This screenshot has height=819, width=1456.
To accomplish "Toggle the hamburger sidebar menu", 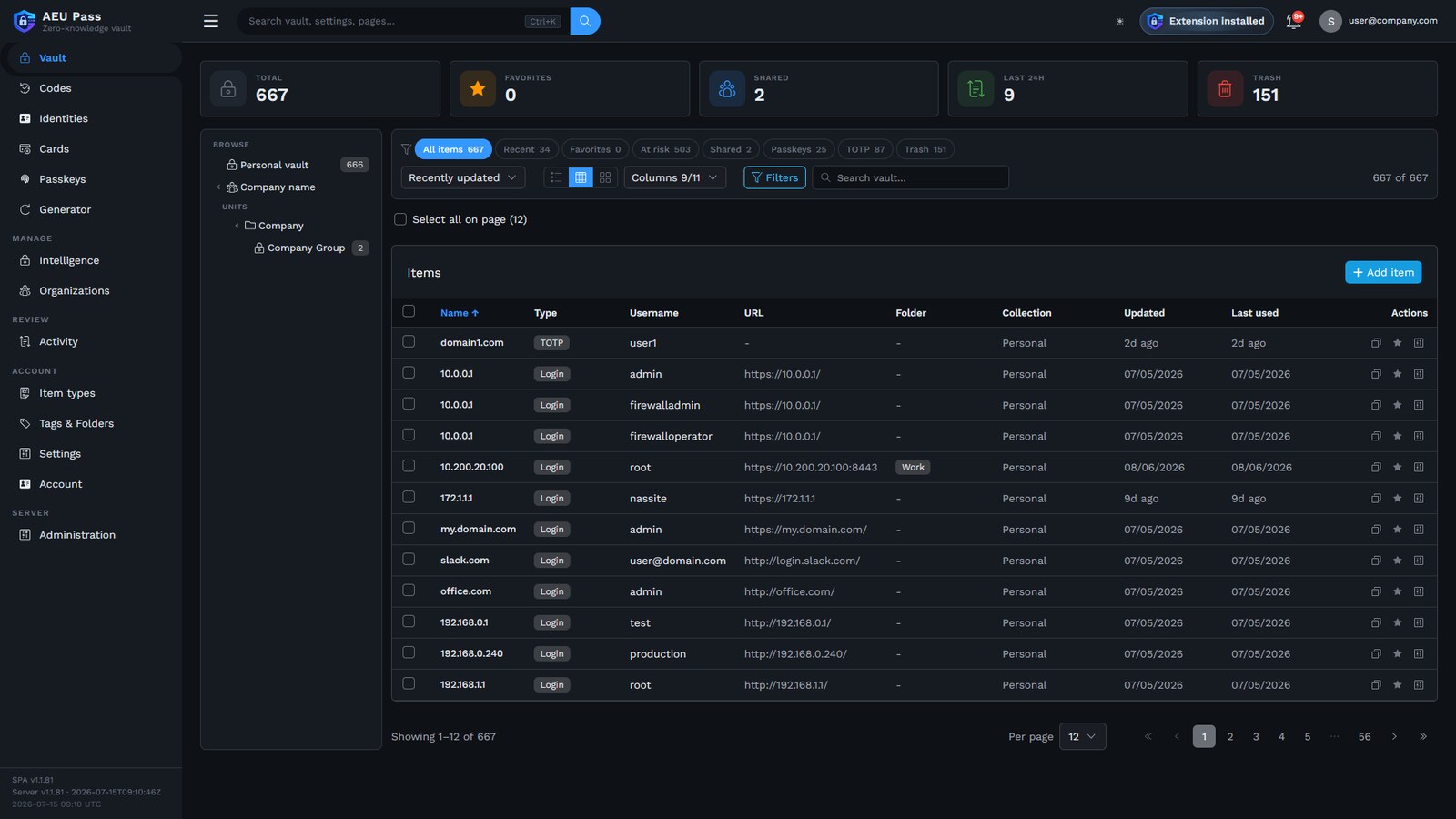I will (211, 21).
